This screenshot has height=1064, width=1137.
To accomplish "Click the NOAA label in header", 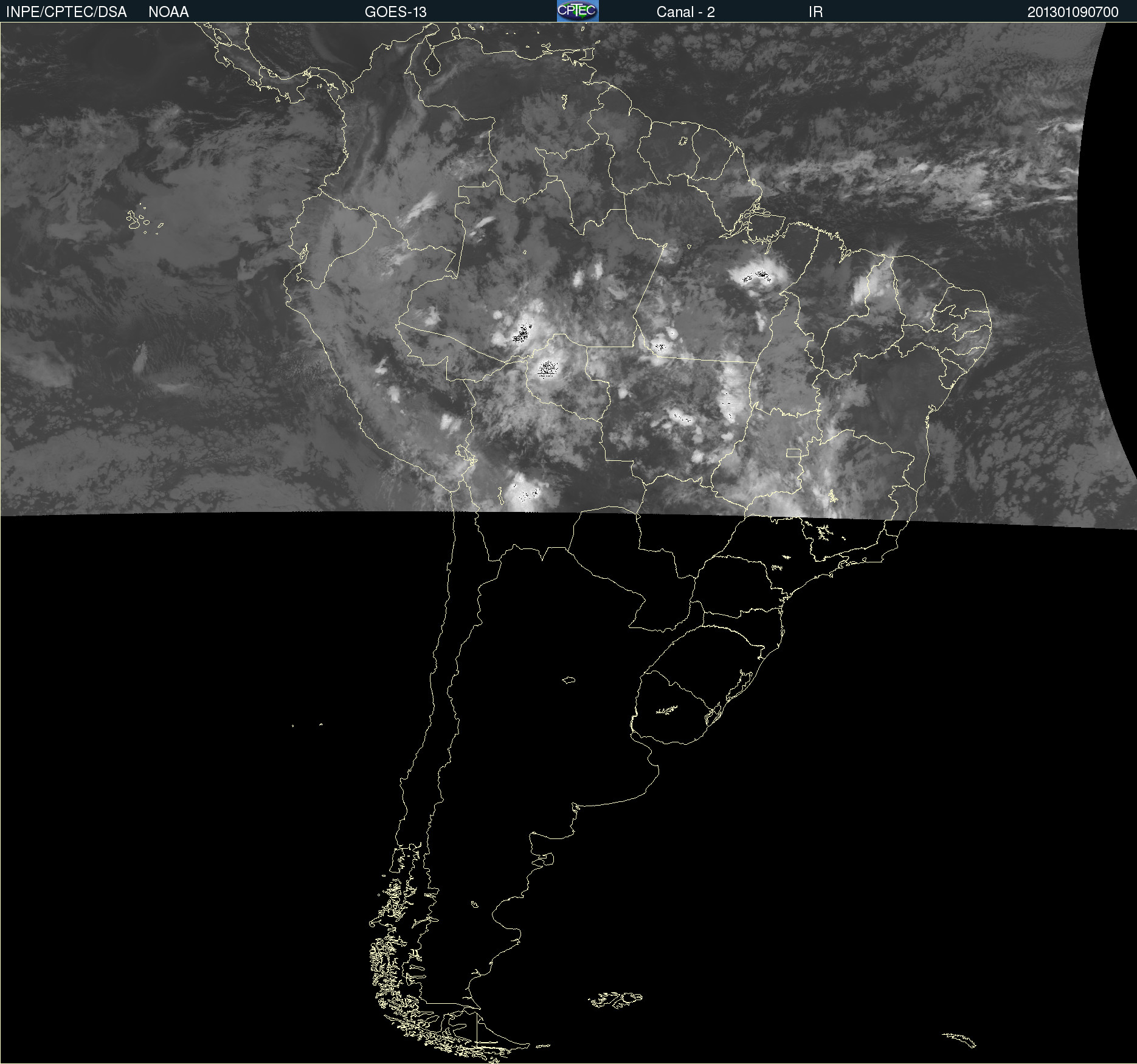I will pos(168,12).
